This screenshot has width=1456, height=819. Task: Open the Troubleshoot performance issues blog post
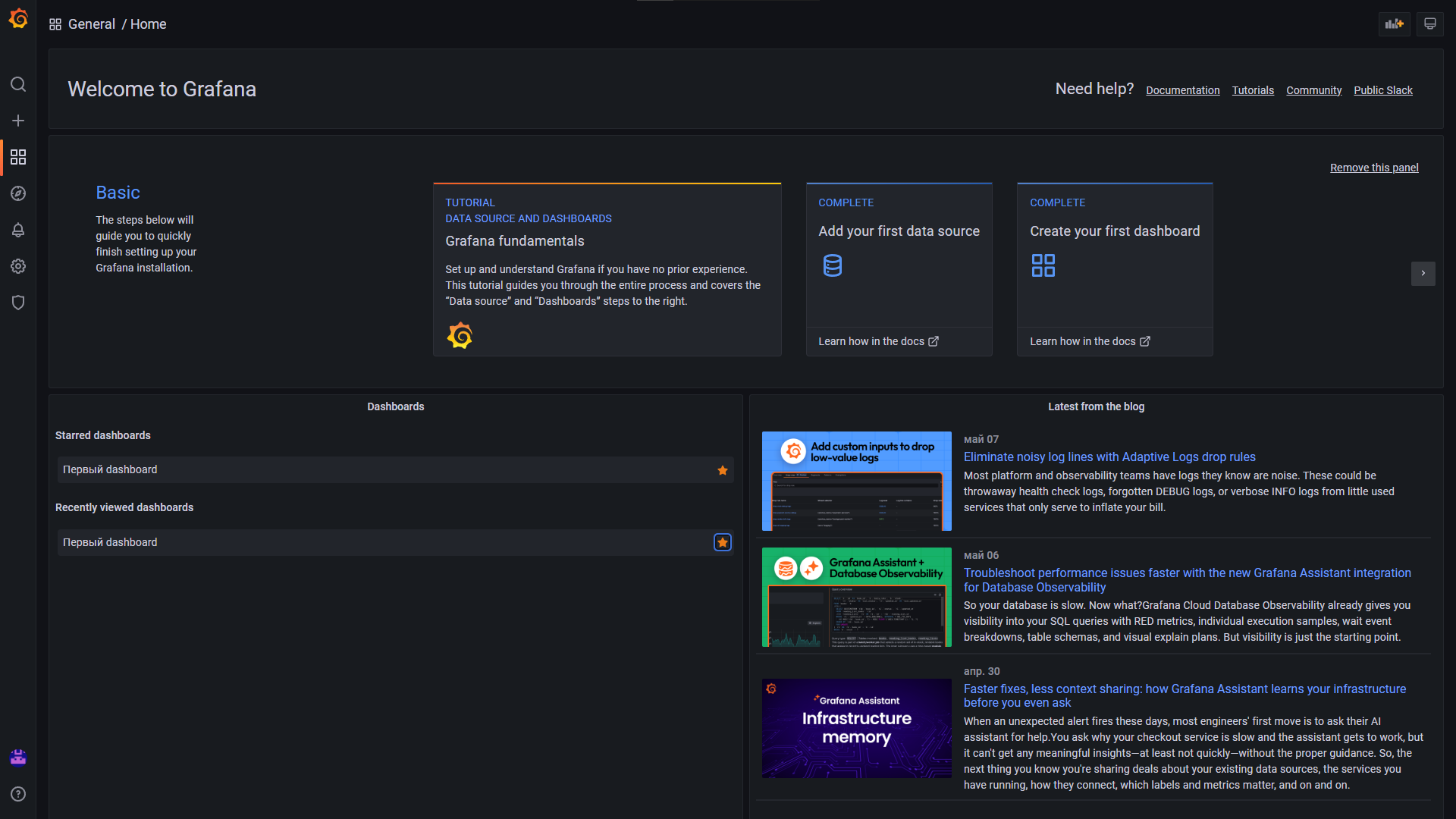(1188, 580)
